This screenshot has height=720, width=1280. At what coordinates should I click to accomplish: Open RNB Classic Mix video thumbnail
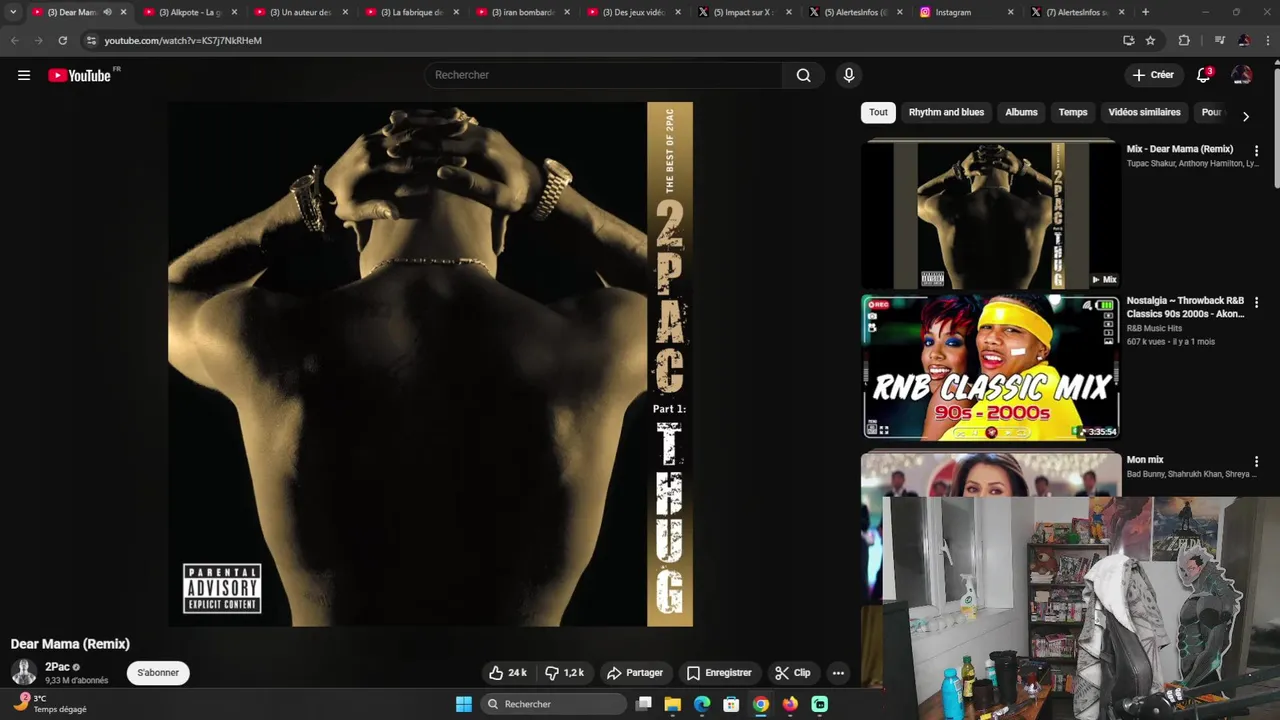click(x=990, y=366)
